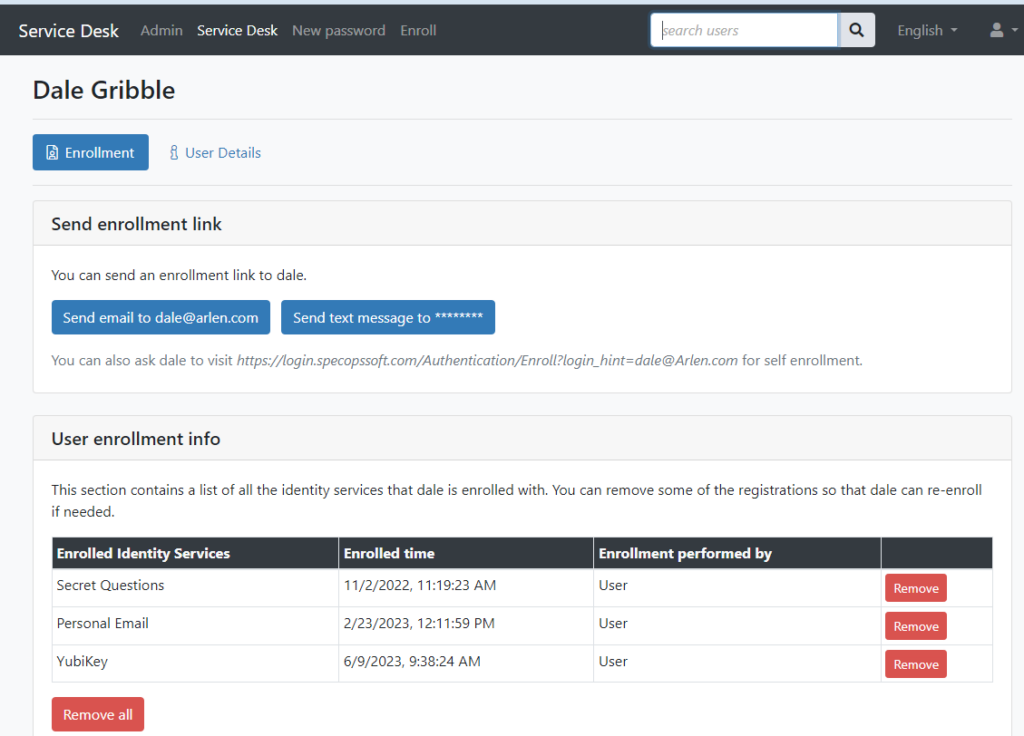Click the Send enrollment link heading
1024x736 pixels.
point(136,224)
